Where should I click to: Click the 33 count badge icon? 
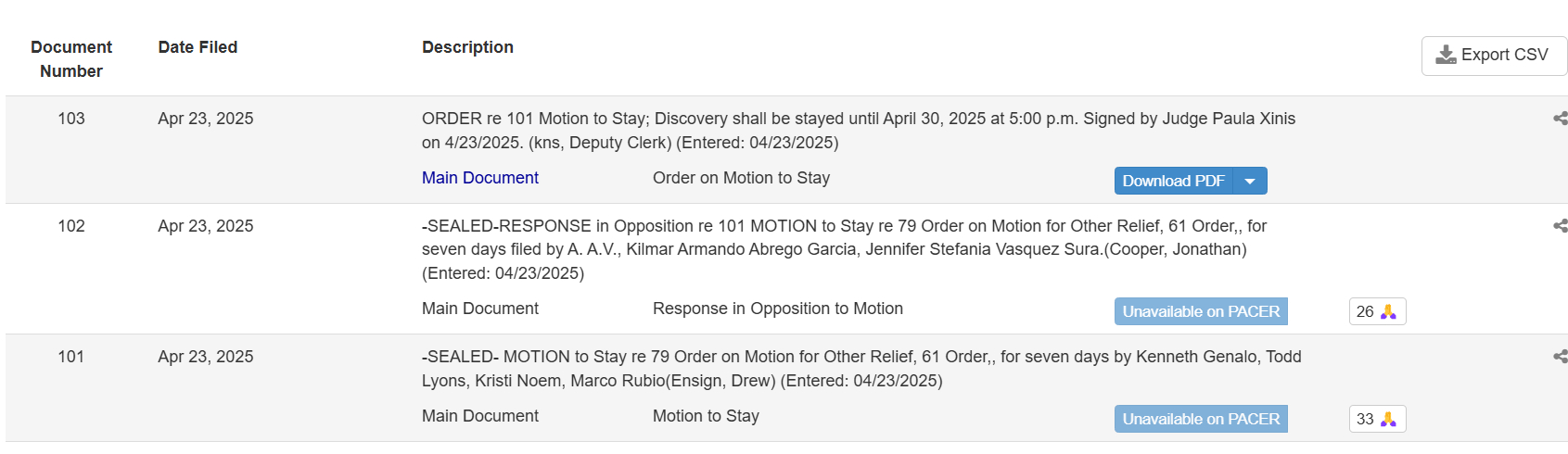[x=1387, y=420]
